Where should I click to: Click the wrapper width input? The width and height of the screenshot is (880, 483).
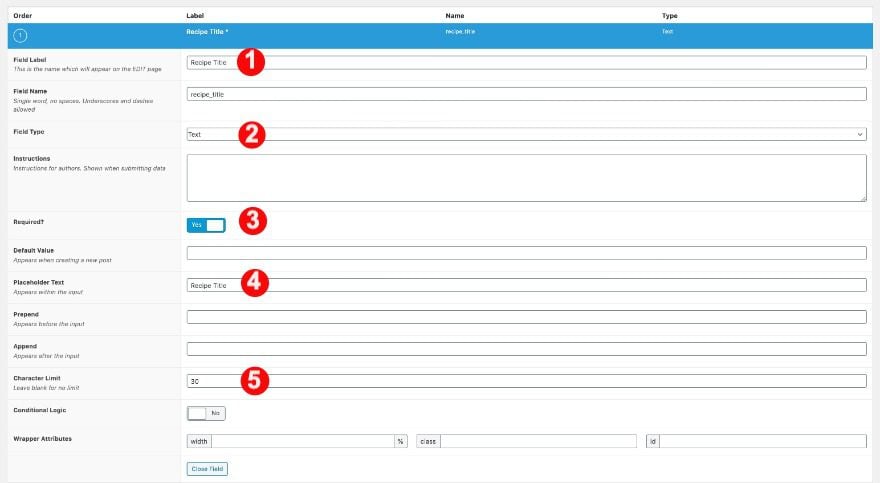click(303, 441)
